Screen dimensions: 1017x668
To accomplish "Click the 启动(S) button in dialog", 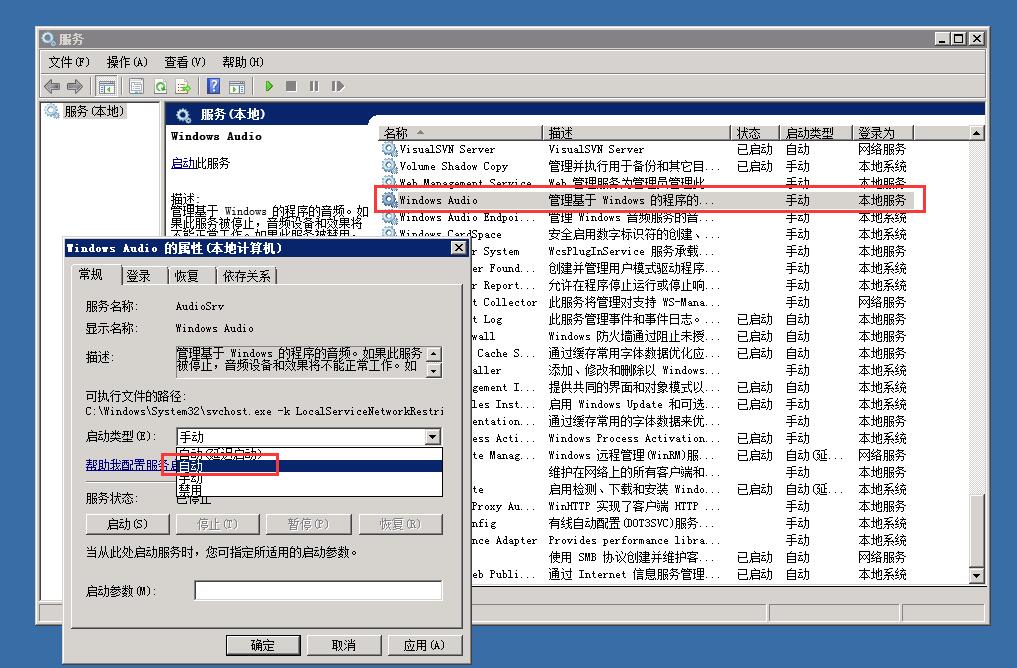I will click(127, 524).
